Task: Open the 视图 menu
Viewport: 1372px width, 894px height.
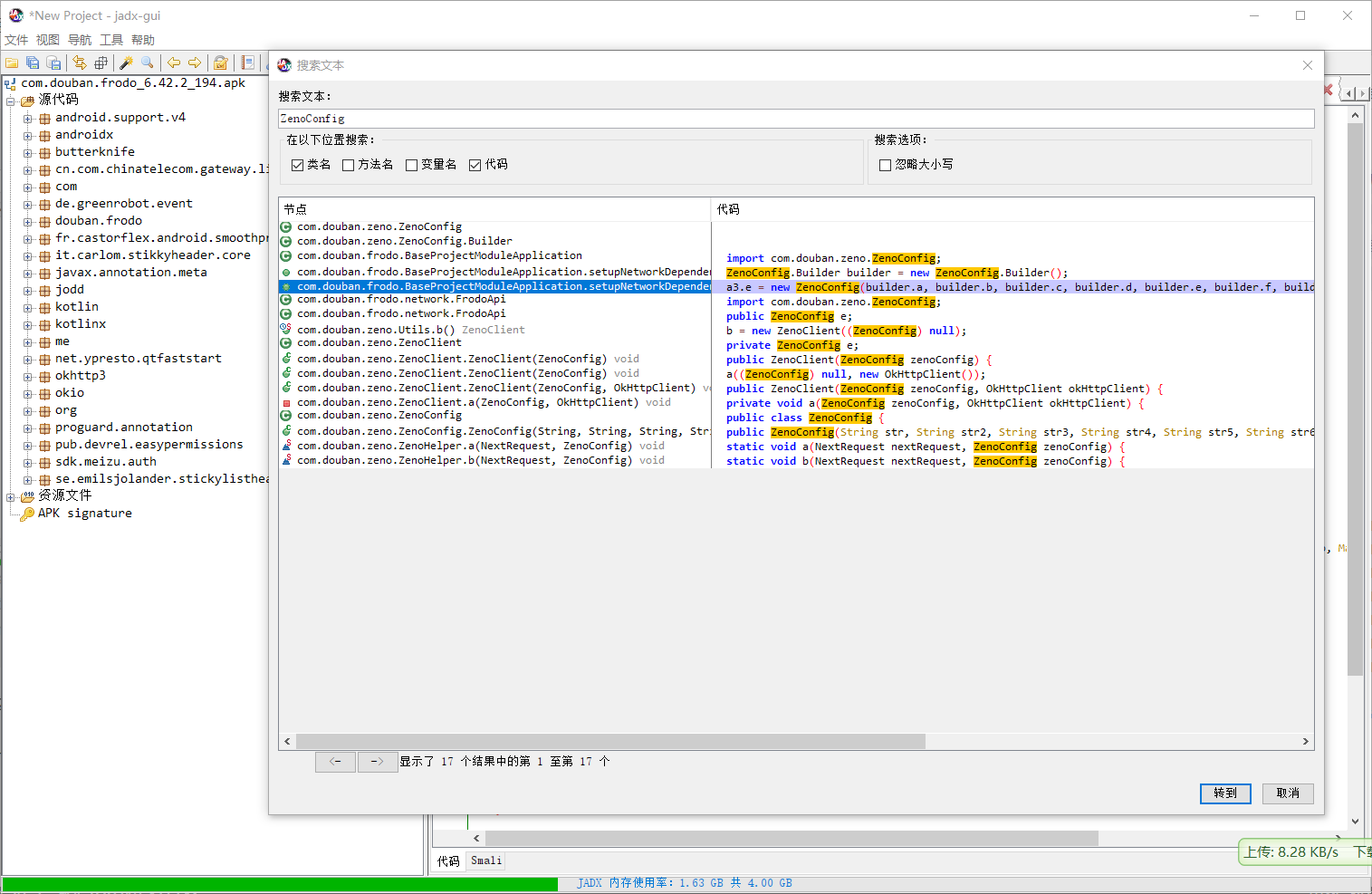Action: pyautogui.click(x=48, y=40)
